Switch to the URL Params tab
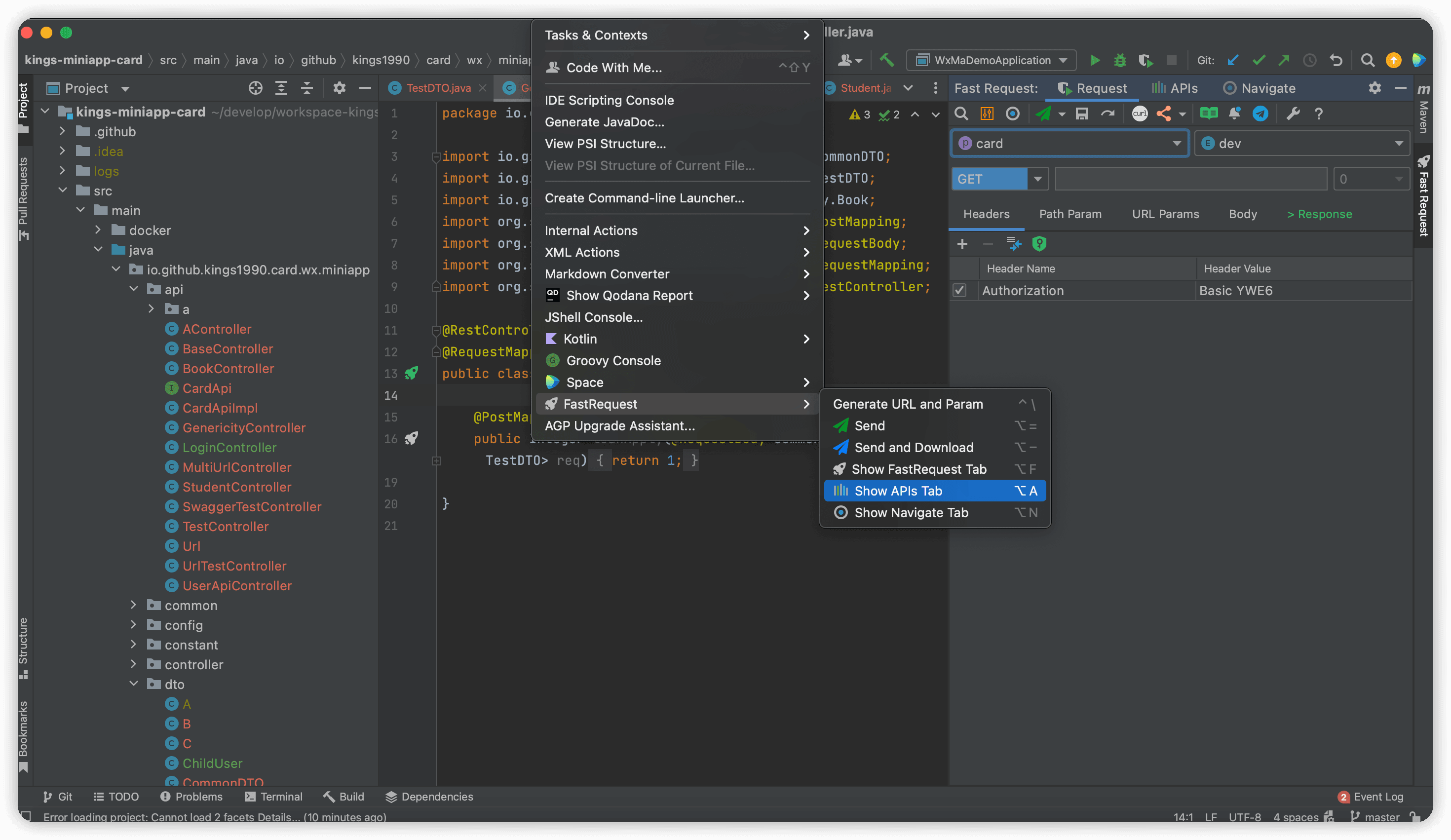The height and width of the screenshot is (840, 1451). click(x=1165, y=214)
